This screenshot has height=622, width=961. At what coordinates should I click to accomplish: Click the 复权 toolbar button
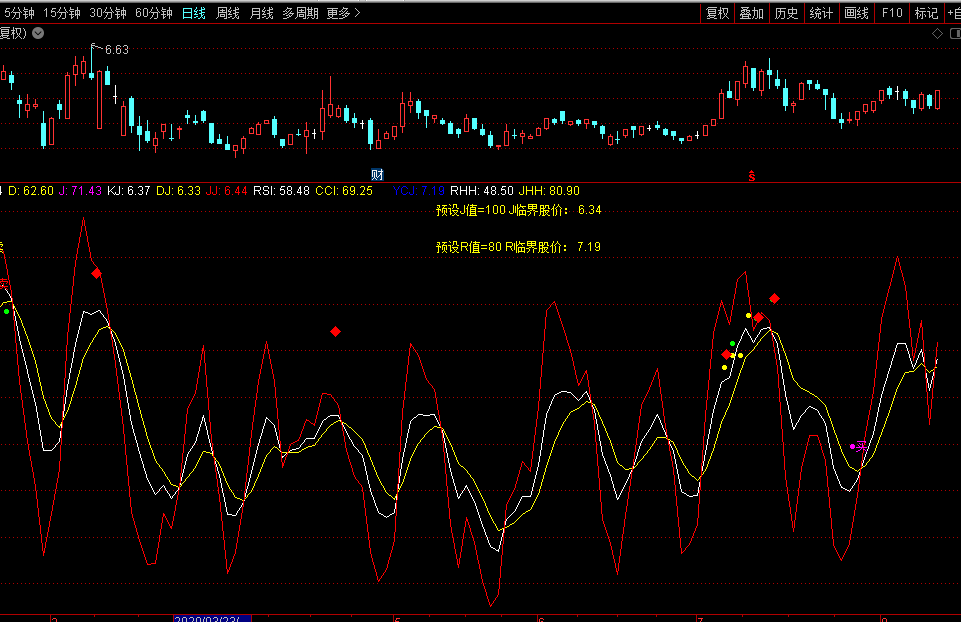(x=717, y=13)
